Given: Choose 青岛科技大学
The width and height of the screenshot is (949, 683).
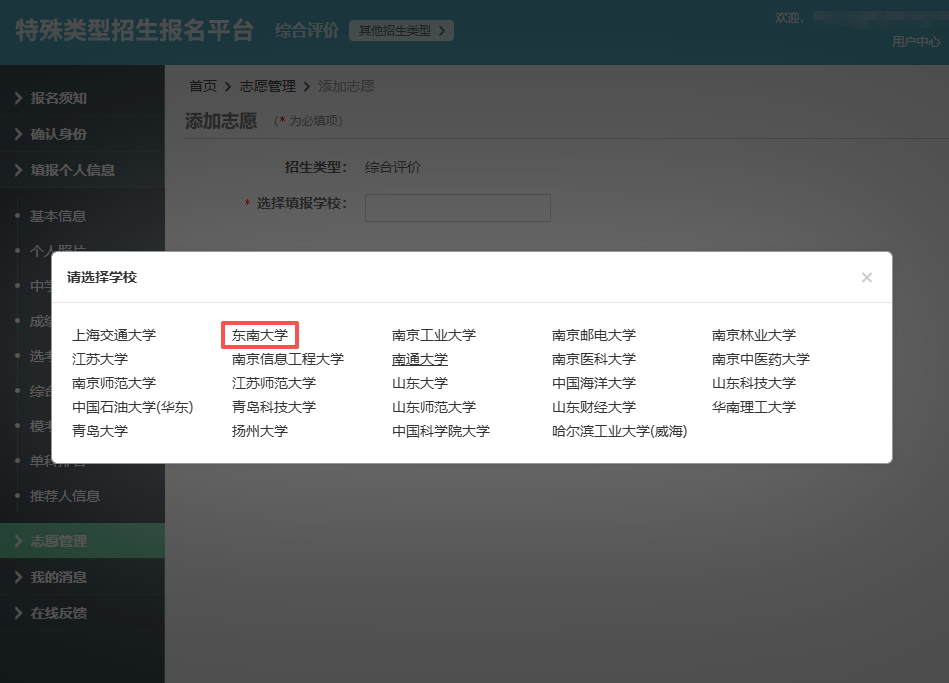Looking at the screenshot, I should coord(274,407).
